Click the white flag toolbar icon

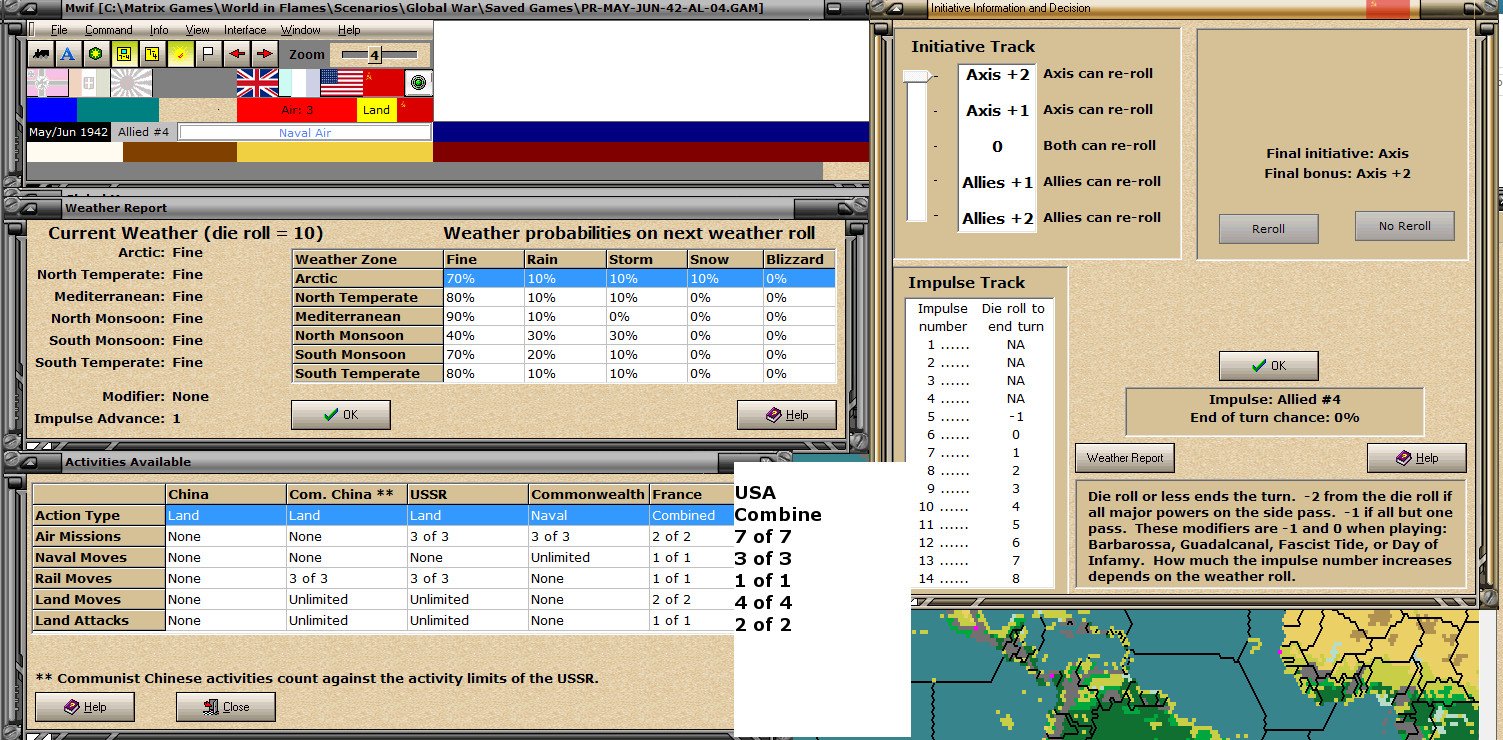[x=208, y=54]
